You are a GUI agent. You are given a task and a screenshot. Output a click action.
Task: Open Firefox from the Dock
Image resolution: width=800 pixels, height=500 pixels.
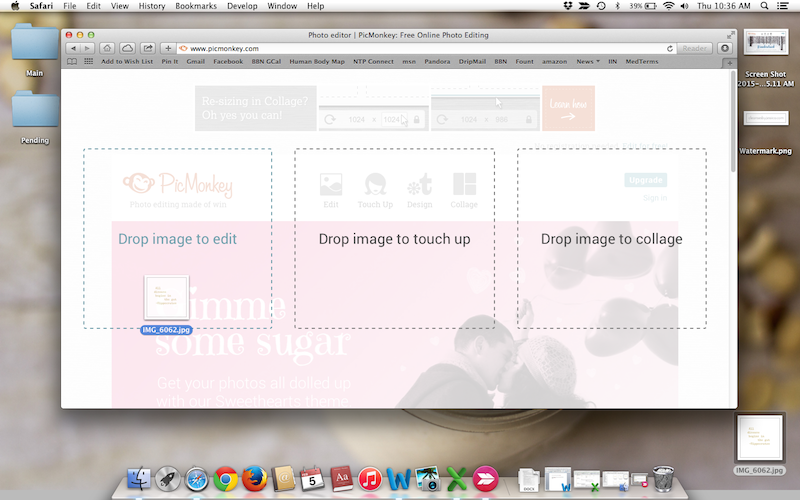[x=254, y=479]
